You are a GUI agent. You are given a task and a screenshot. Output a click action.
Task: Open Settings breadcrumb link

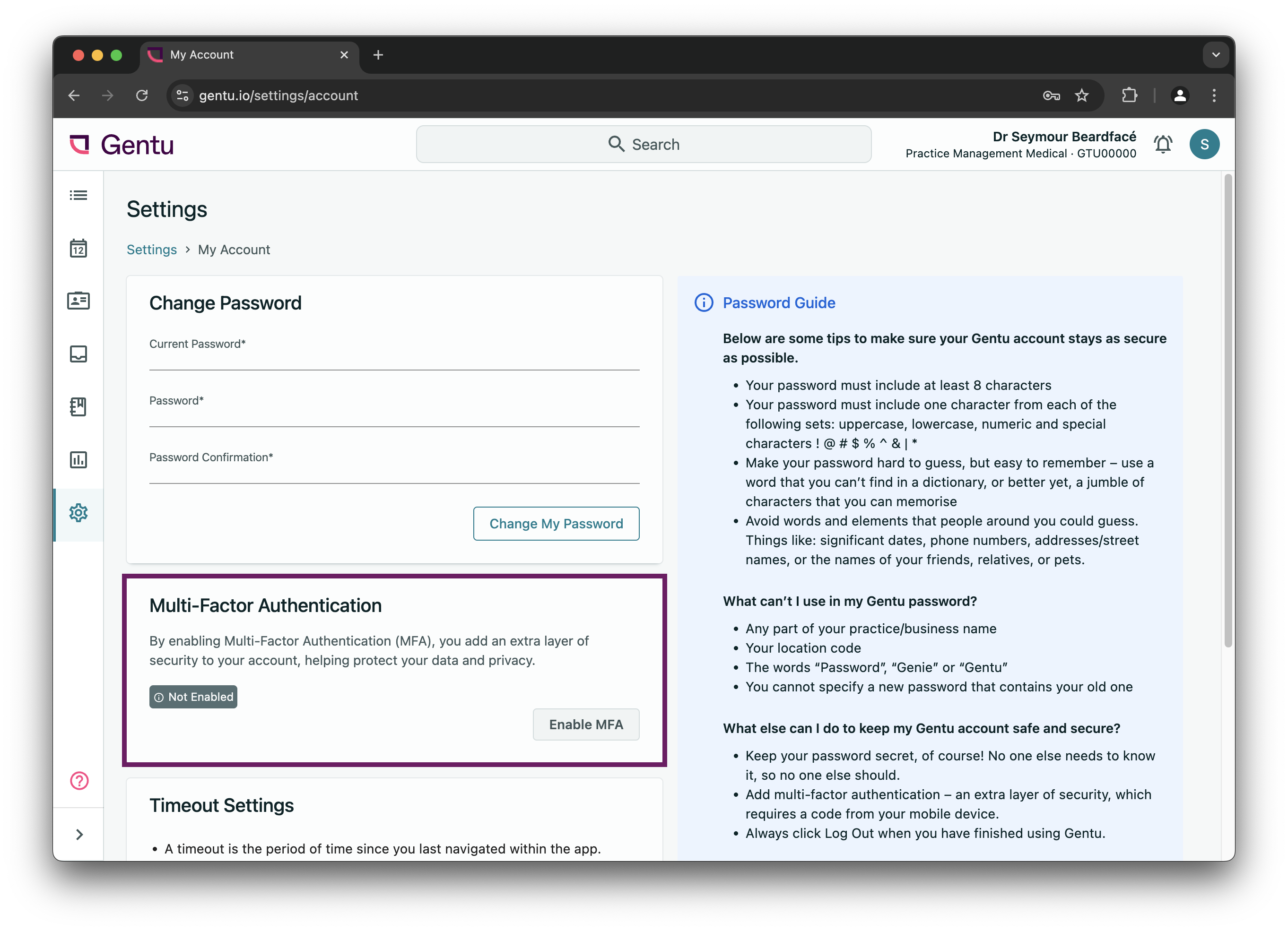(x=152, y=250)
